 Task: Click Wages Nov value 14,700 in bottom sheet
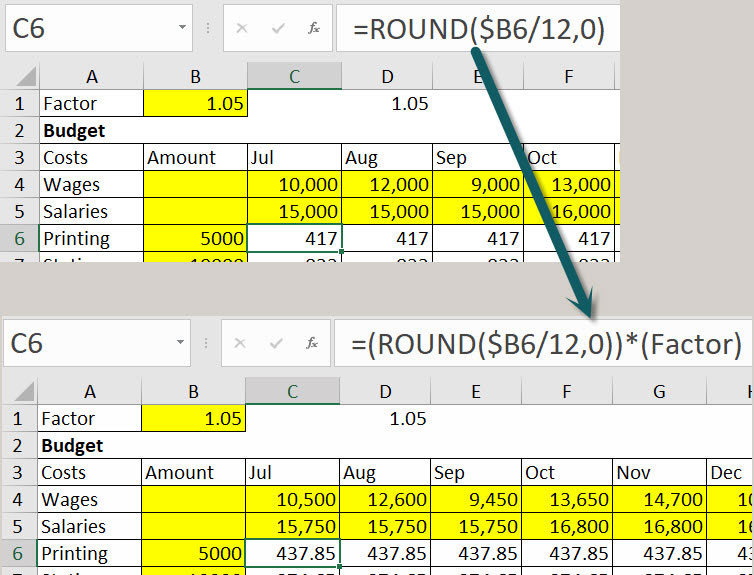click(x=659, y=499)
